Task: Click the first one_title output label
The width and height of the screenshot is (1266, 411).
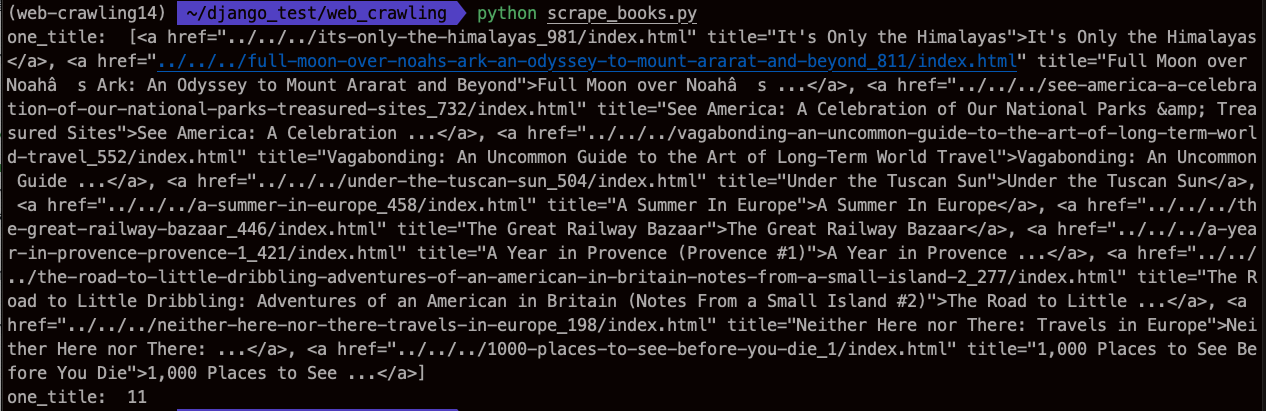Action: (x=56, y=38)
